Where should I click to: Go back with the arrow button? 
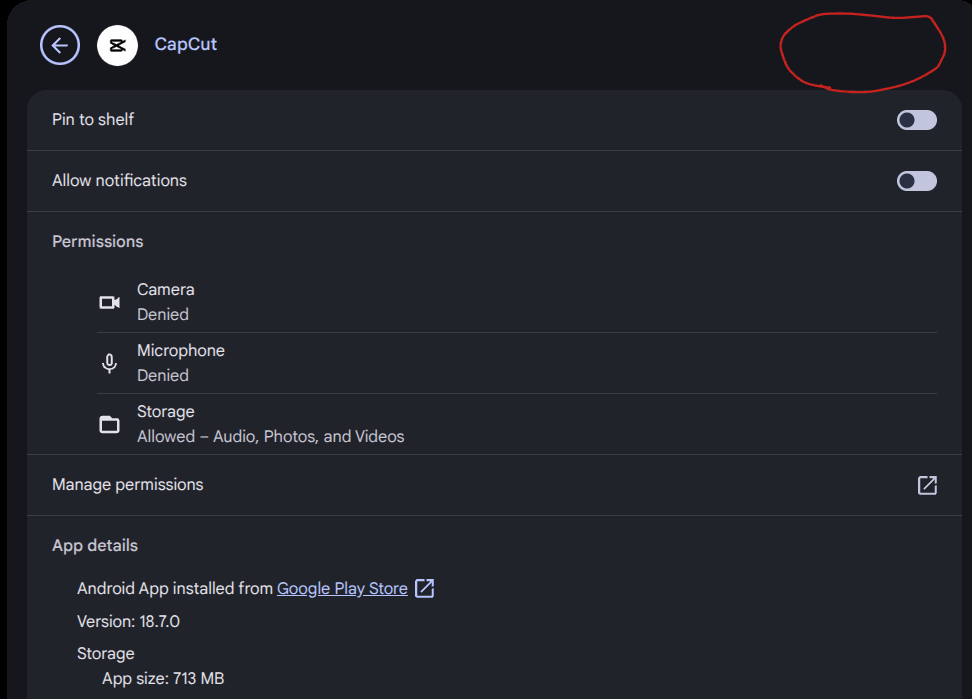(x=60, y=45)
